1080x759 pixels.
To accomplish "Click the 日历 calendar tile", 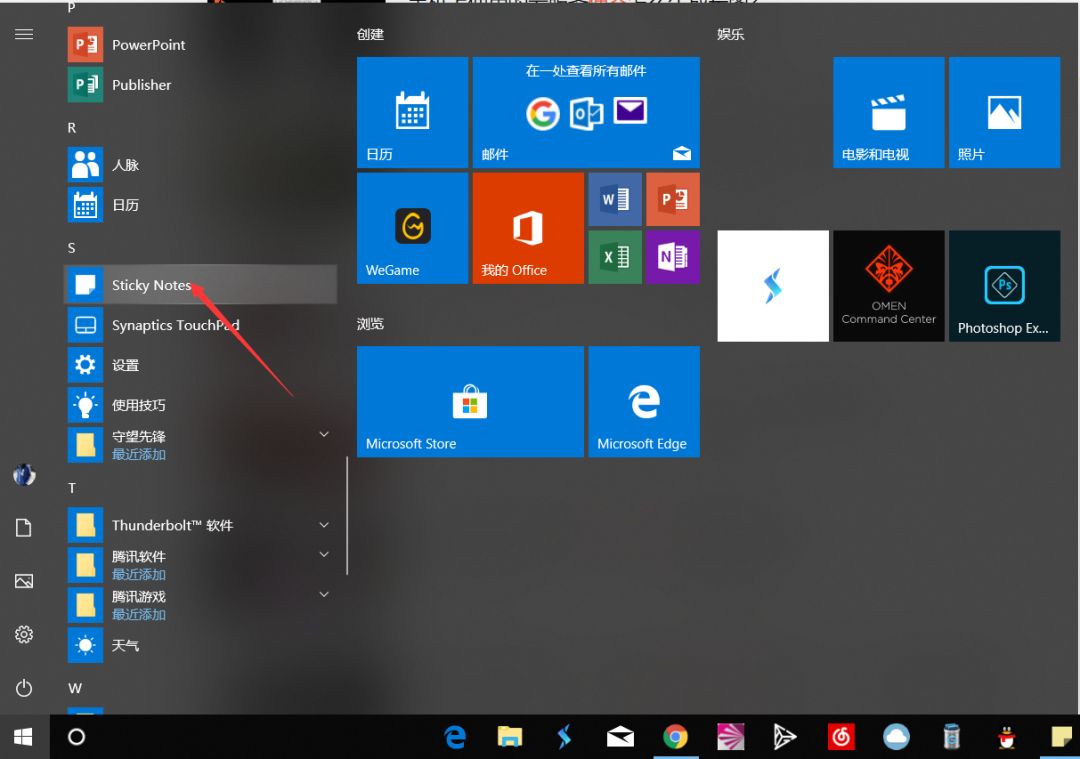I will tap(413, 112).
